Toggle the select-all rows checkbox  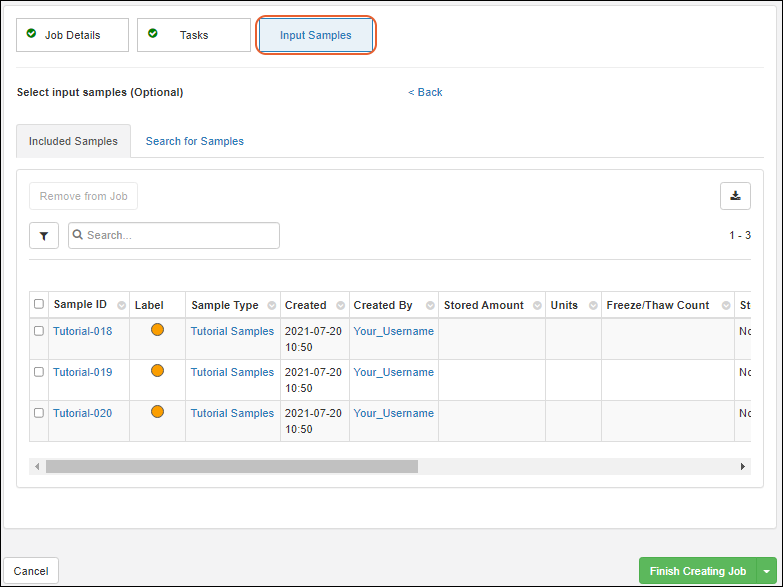tap(39, 305)
